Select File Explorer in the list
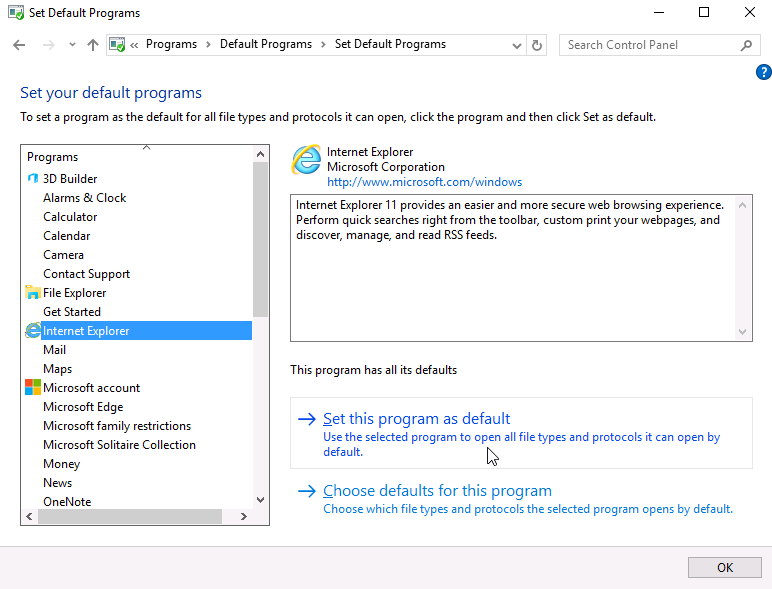The image size is (772, 589). 74,293
